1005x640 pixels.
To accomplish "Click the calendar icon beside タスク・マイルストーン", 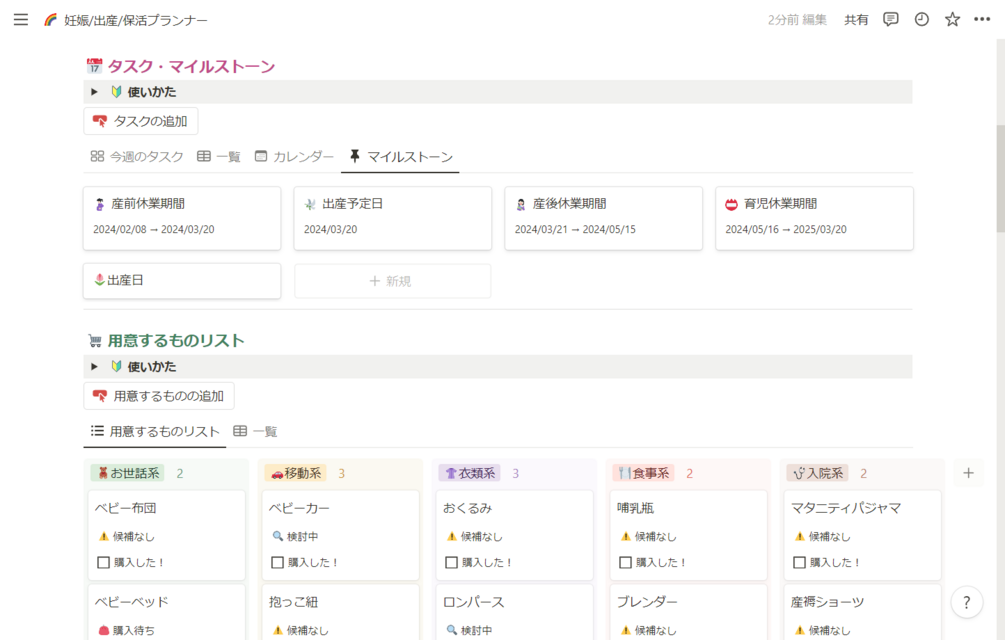I will pyautogui.click(x=94, y=66).
